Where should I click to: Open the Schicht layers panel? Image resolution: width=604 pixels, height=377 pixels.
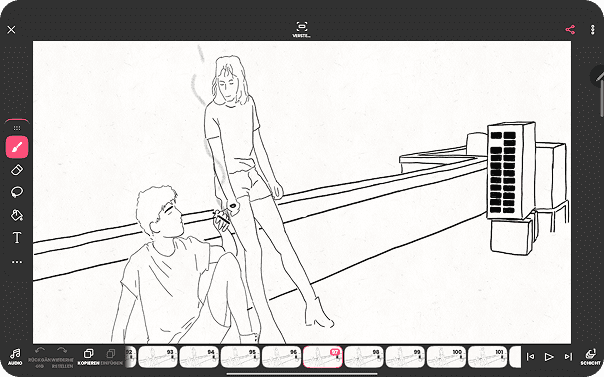[590, 357]
